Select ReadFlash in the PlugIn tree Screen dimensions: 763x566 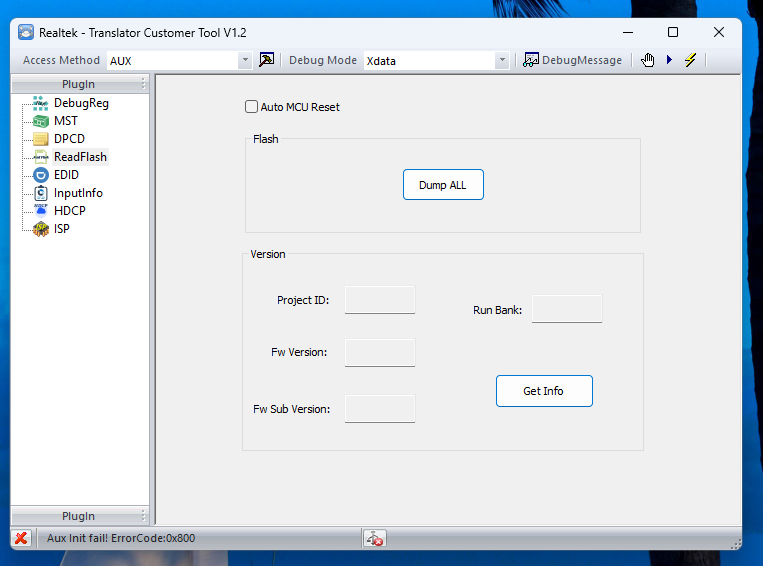[80, 157]
